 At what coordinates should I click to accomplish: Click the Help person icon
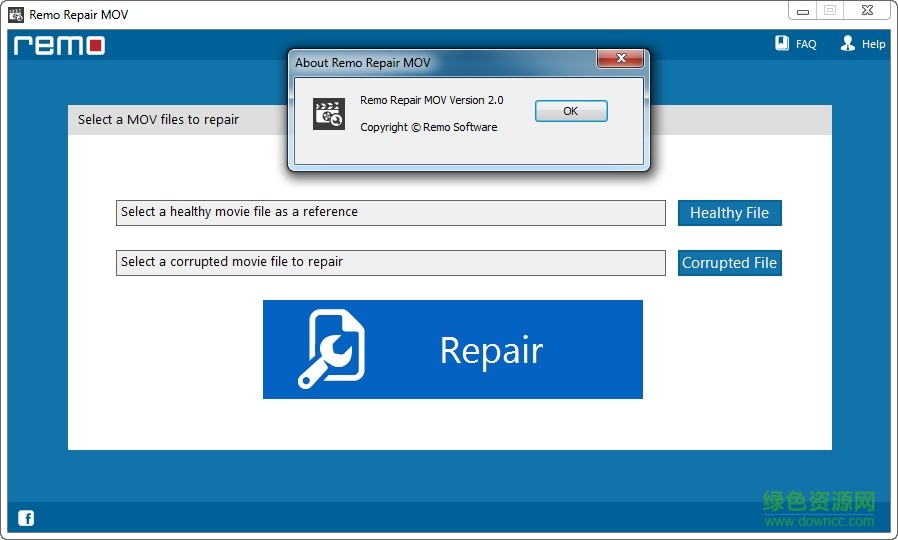point(848,44)
